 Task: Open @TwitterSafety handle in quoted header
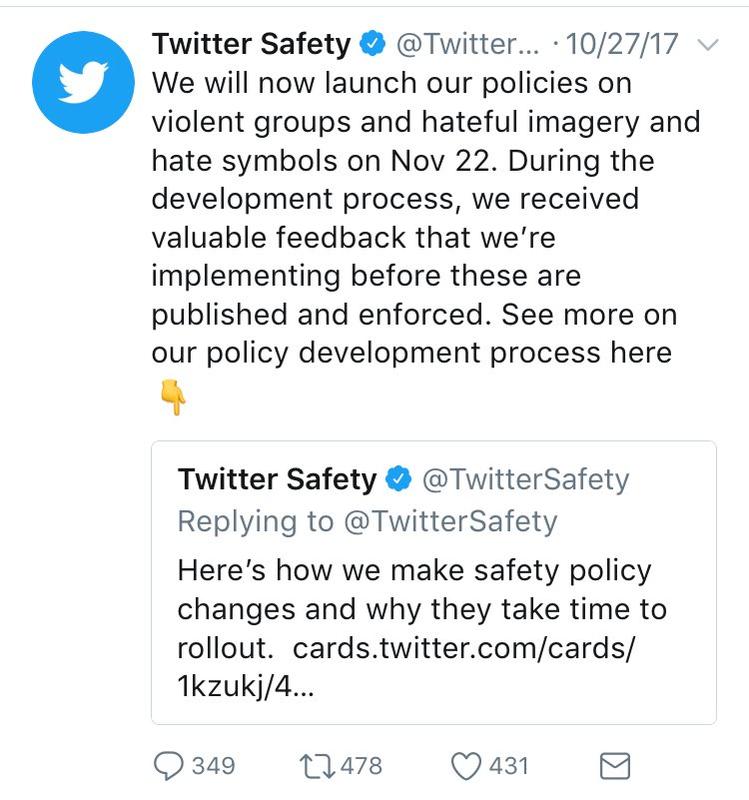coord(526,480)
